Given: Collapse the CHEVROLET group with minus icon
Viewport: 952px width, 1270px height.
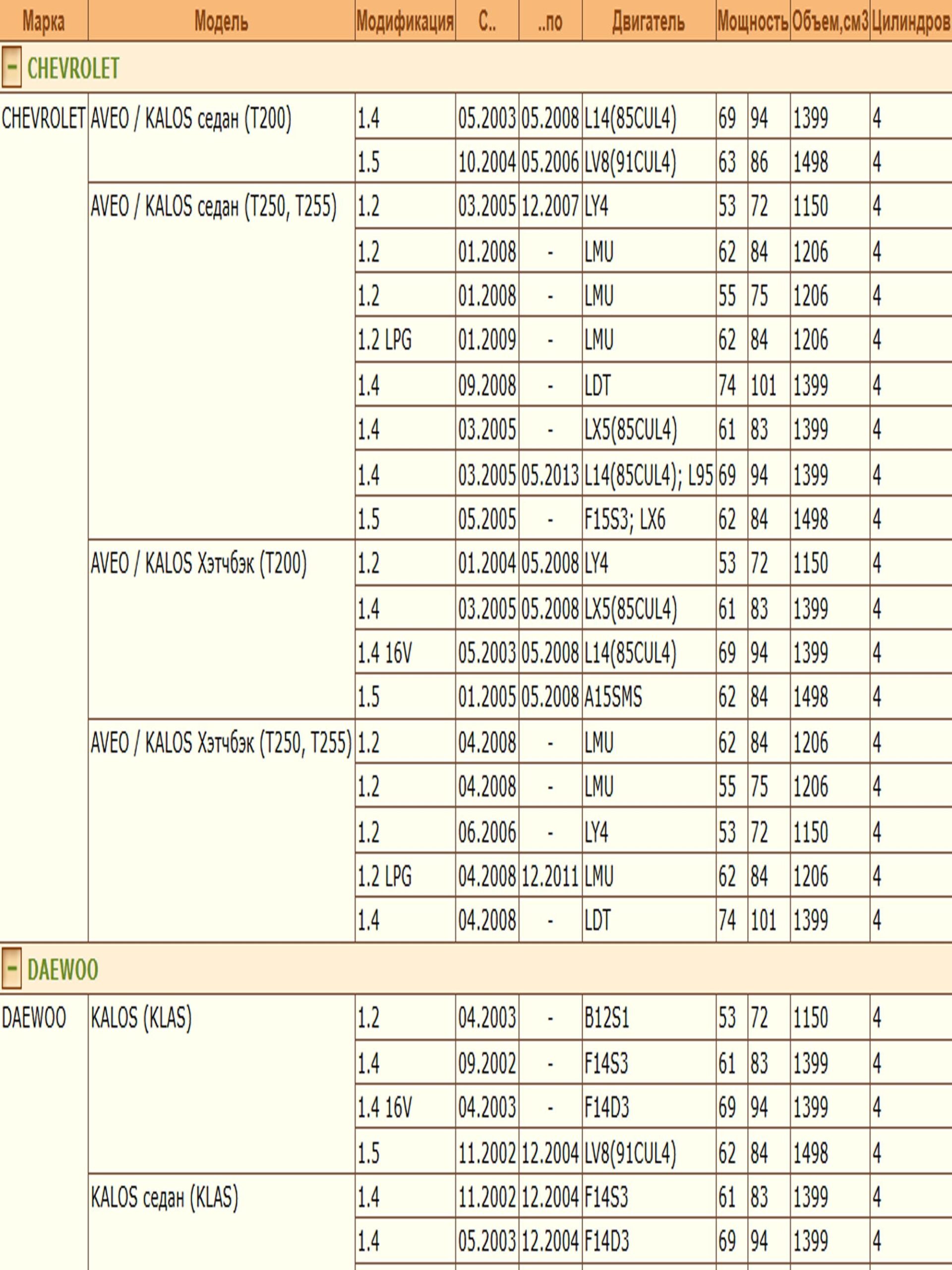Looking at the screenshot, I should [x=11, y=68].
